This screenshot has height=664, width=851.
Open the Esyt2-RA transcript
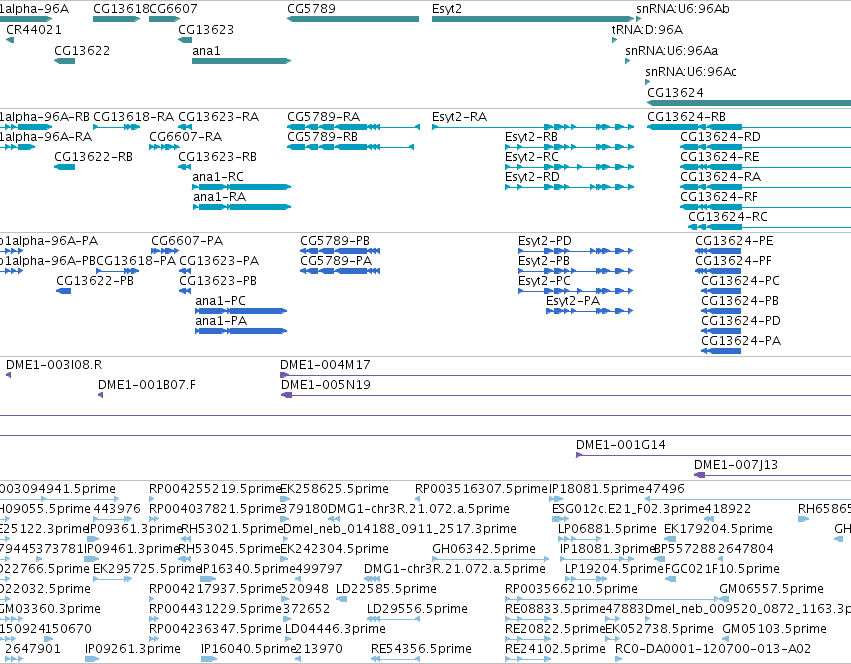533,127
